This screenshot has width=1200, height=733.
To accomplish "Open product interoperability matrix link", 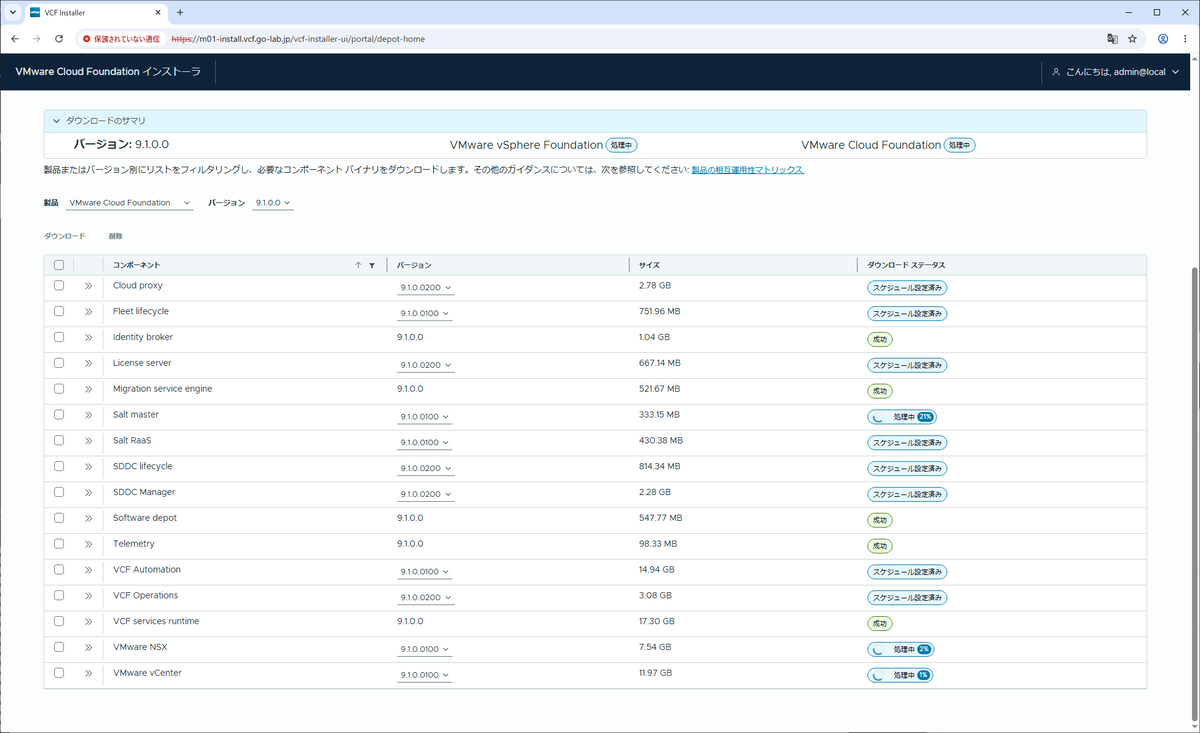I will pyautogui.click(x=748, y=170).
